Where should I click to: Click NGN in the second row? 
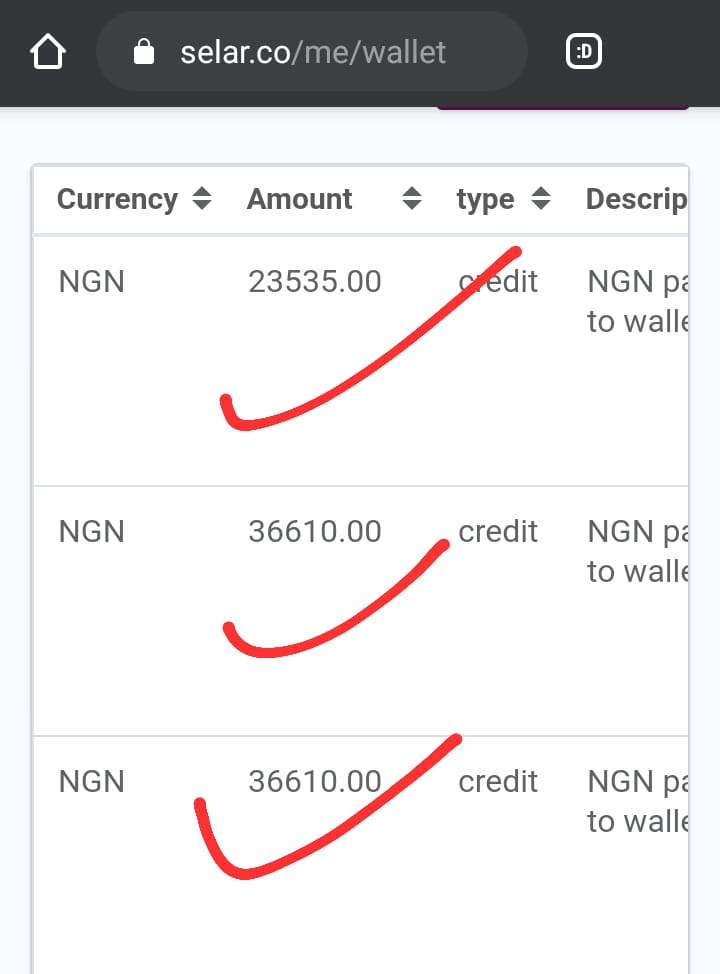92,532
